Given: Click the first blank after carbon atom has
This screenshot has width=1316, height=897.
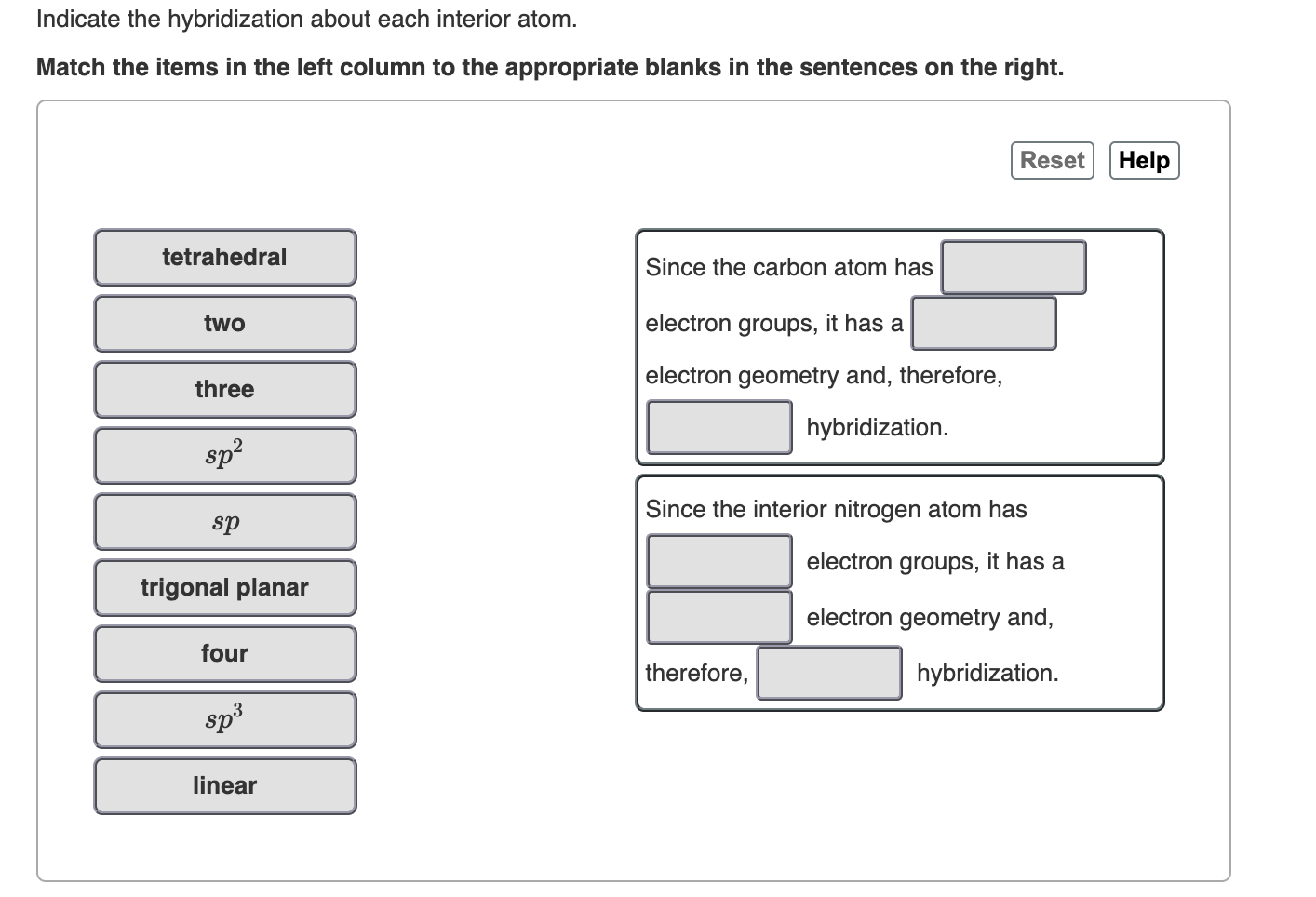Looking at the screenshot, I should click(1013, 267).
